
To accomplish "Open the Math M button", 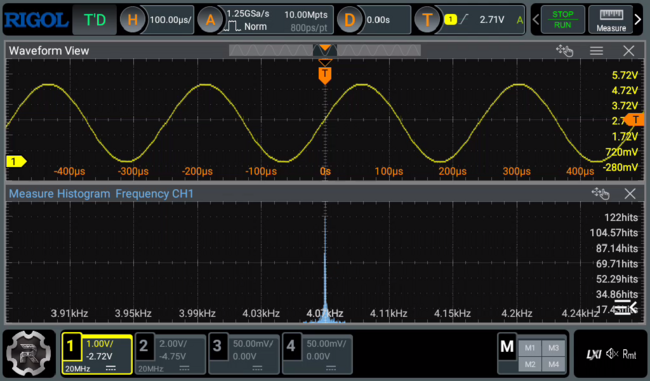I will point(507,346).
